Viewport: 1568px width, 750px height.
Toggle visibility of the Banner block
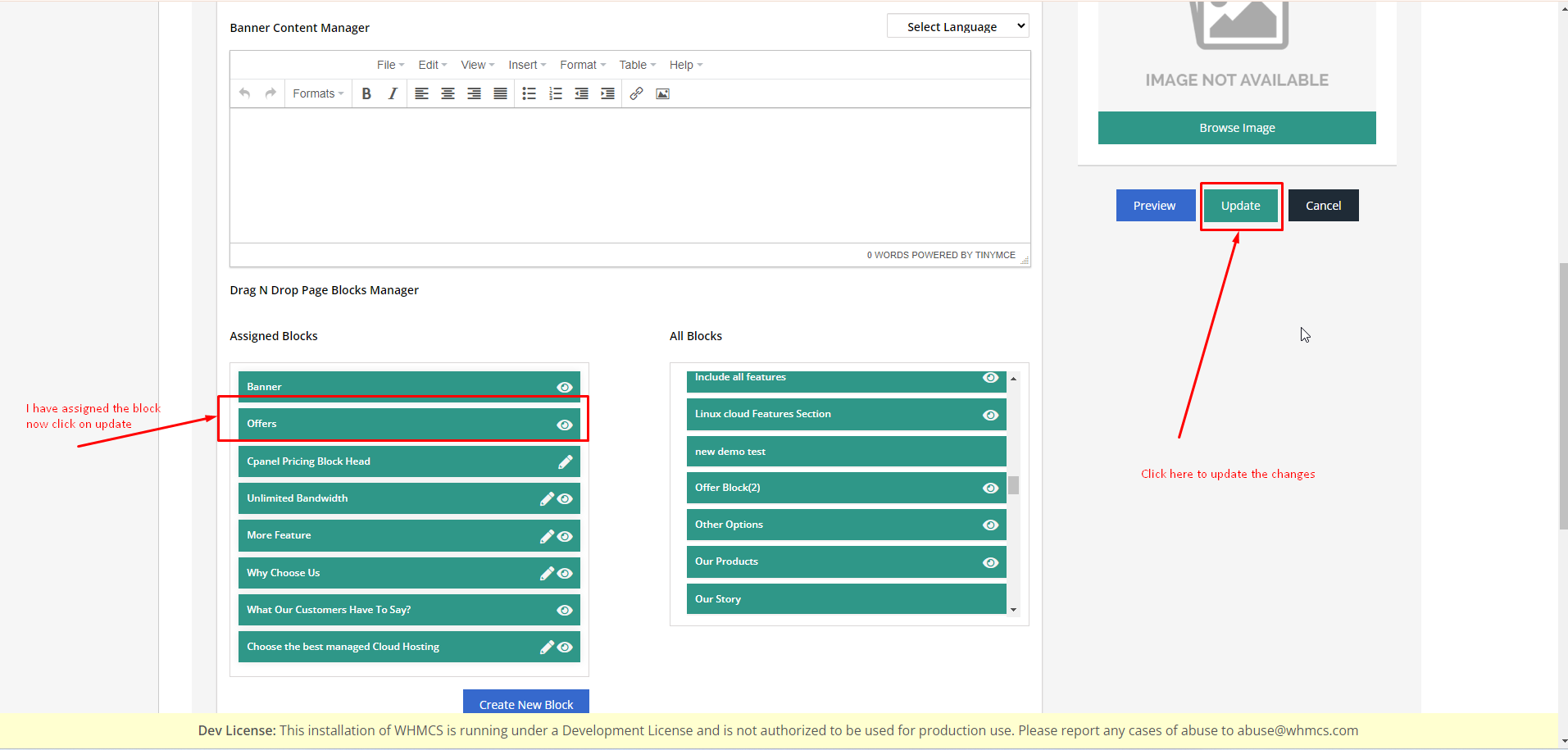[x=565, y=387]
